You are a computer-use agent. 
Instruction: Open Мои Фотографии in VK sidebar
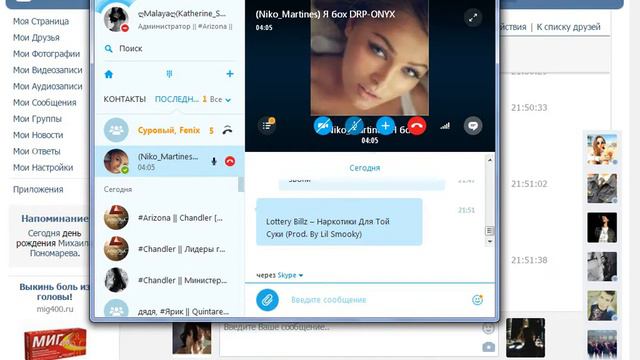[46, 54]
